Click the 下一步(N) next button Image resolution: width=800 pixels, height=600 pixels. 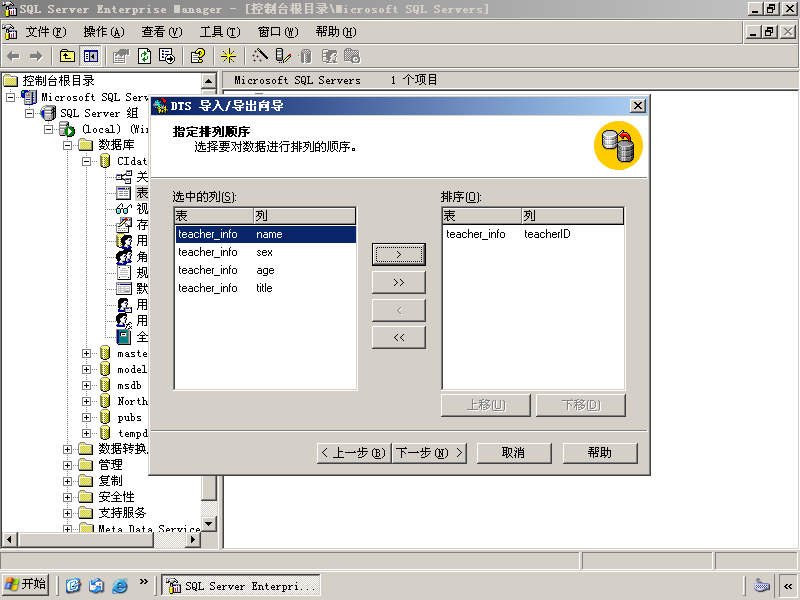(x=430, y=453)
